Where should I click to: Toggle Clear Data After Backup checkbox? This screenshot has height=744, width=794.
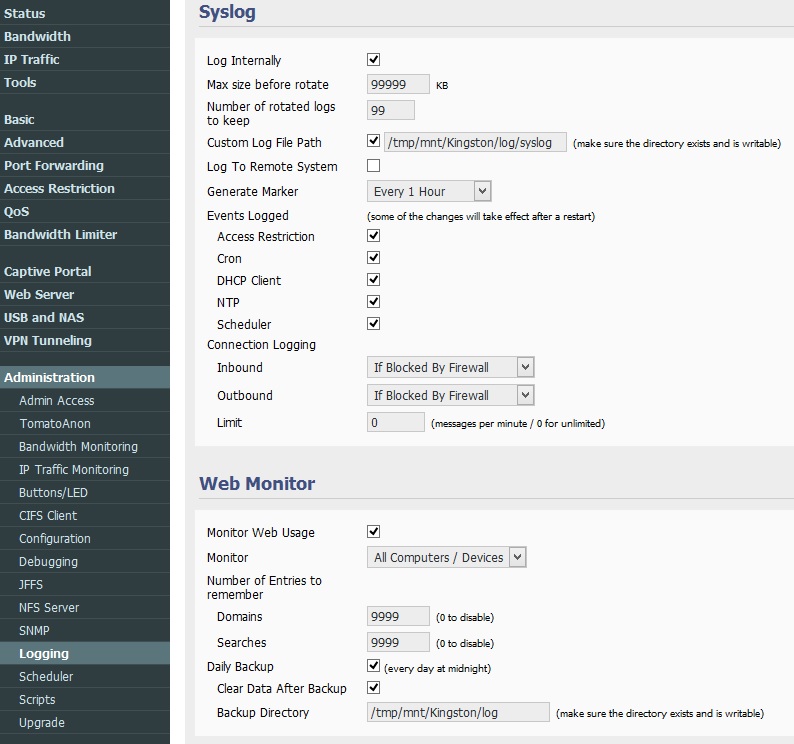point(373,688)
